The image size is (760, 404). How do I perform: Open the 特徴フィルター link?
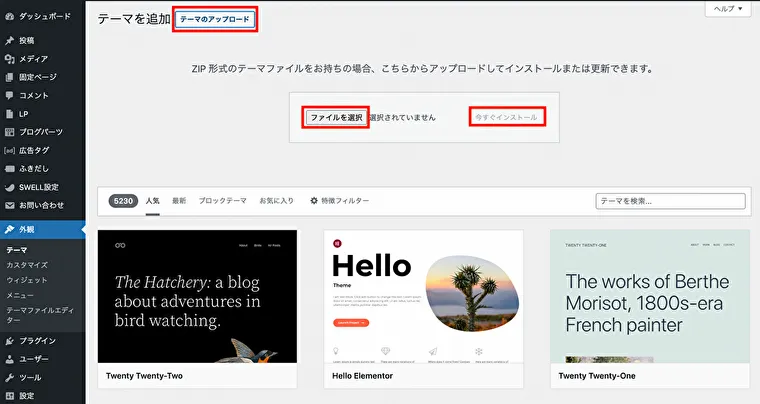[339, 201]
